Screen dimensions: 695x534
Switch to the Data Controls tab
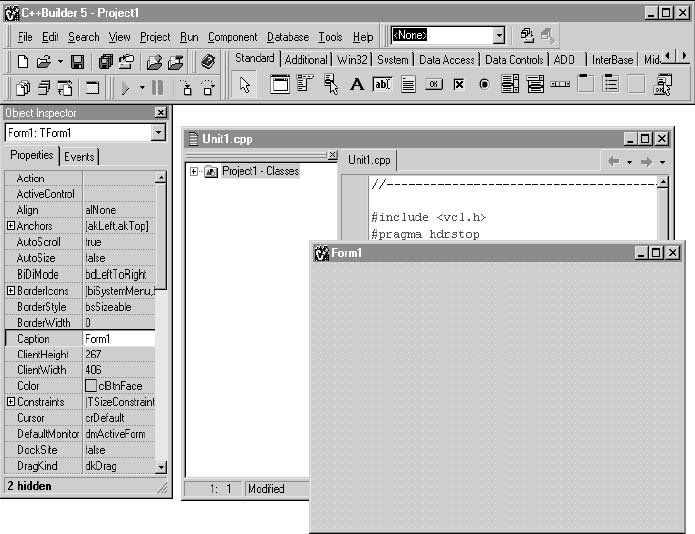tap(514, 60)
